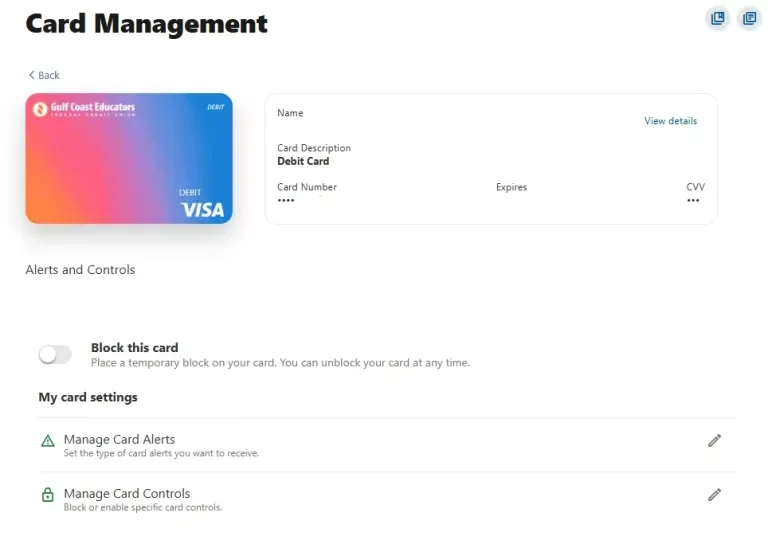
Task: Edit Manage Card Controls via pencil icon
Action: 715,494
